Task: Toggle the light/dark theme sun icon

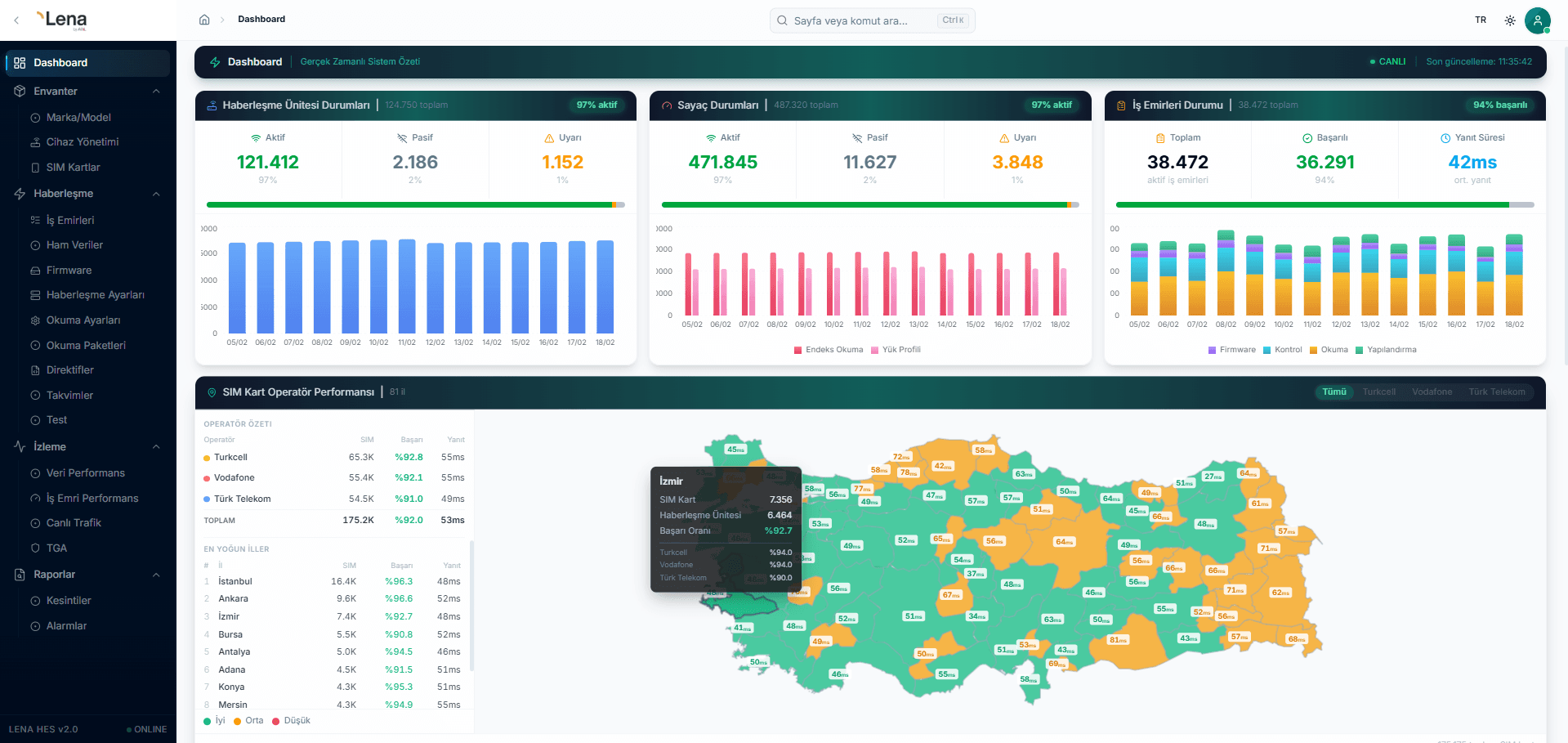Action: [x=1510, y=20]
